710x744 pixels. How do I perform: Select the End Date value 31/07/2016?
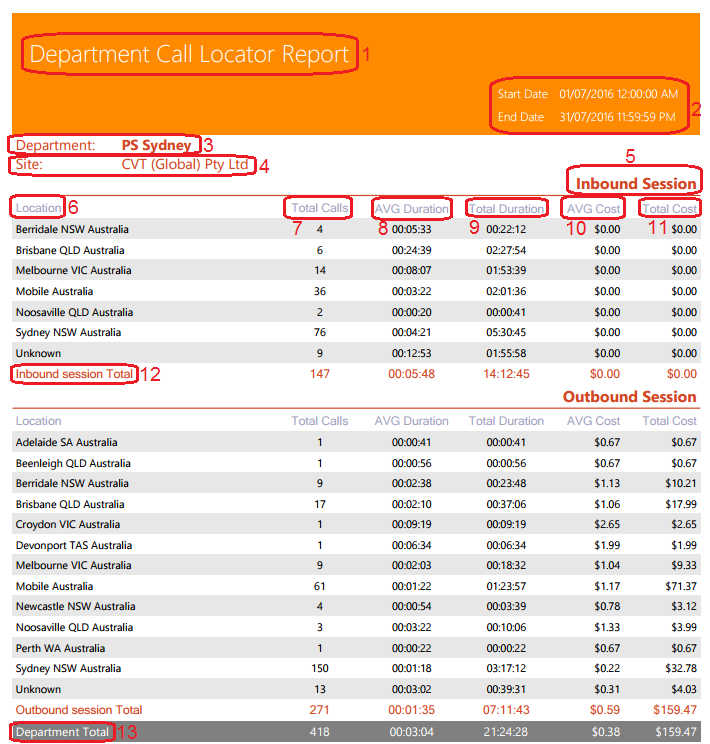[587, 117]
